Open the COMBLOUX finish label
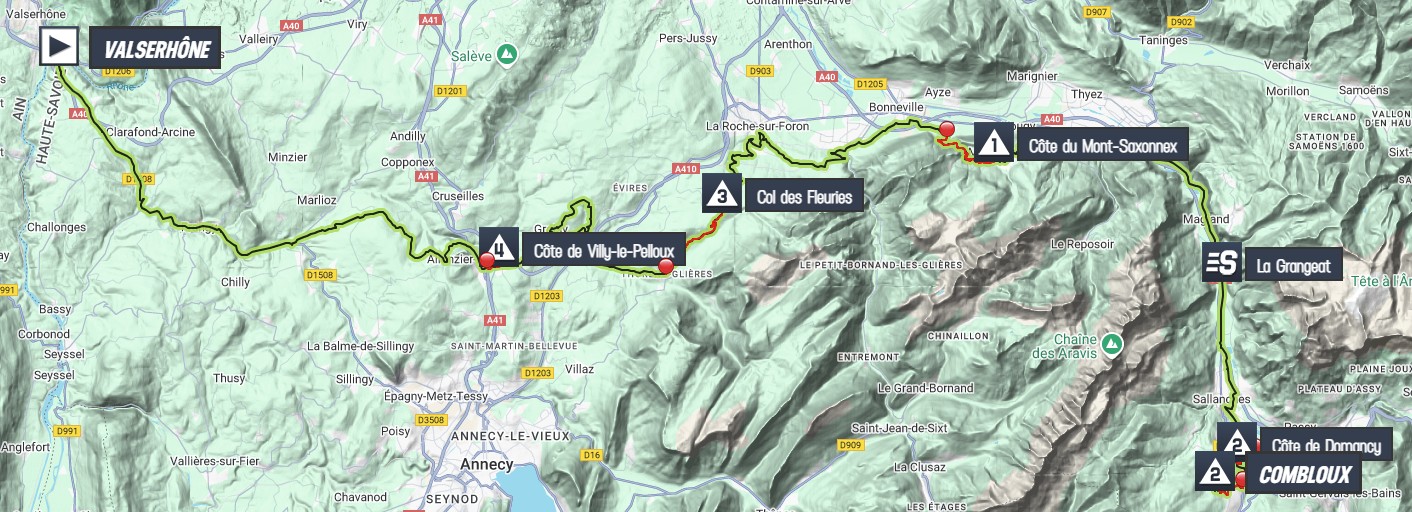This screenshot has height=512, width=1412. 1304,475
